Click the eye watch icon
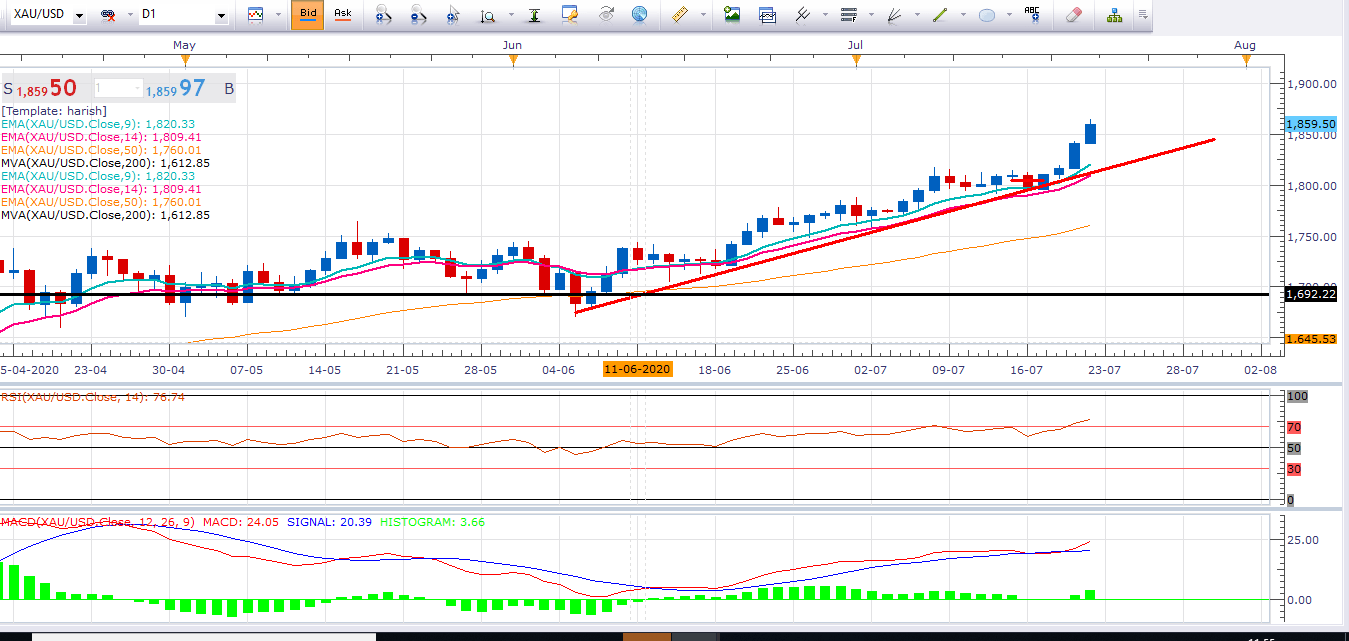Image resolution: width=1349 pixels, height=641 pixels. pyautogui.click(x=606, y=15)
